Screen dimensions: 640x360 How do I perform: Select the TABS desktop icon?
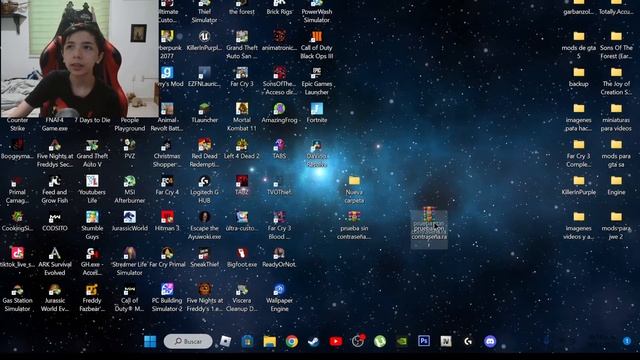[x=279, y=149]
